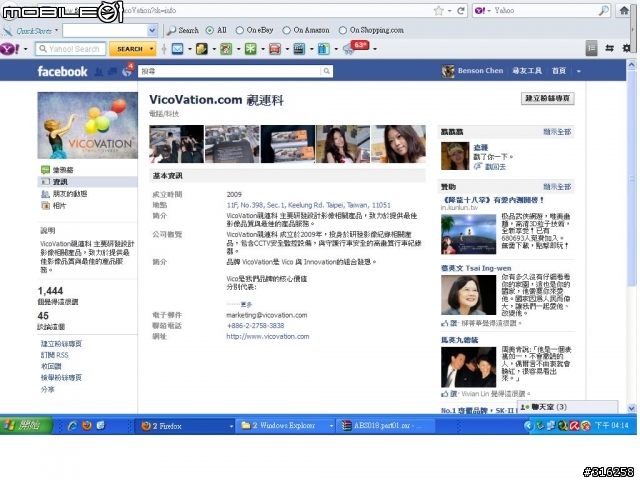Open Facebook messages icon

[113, 72]
